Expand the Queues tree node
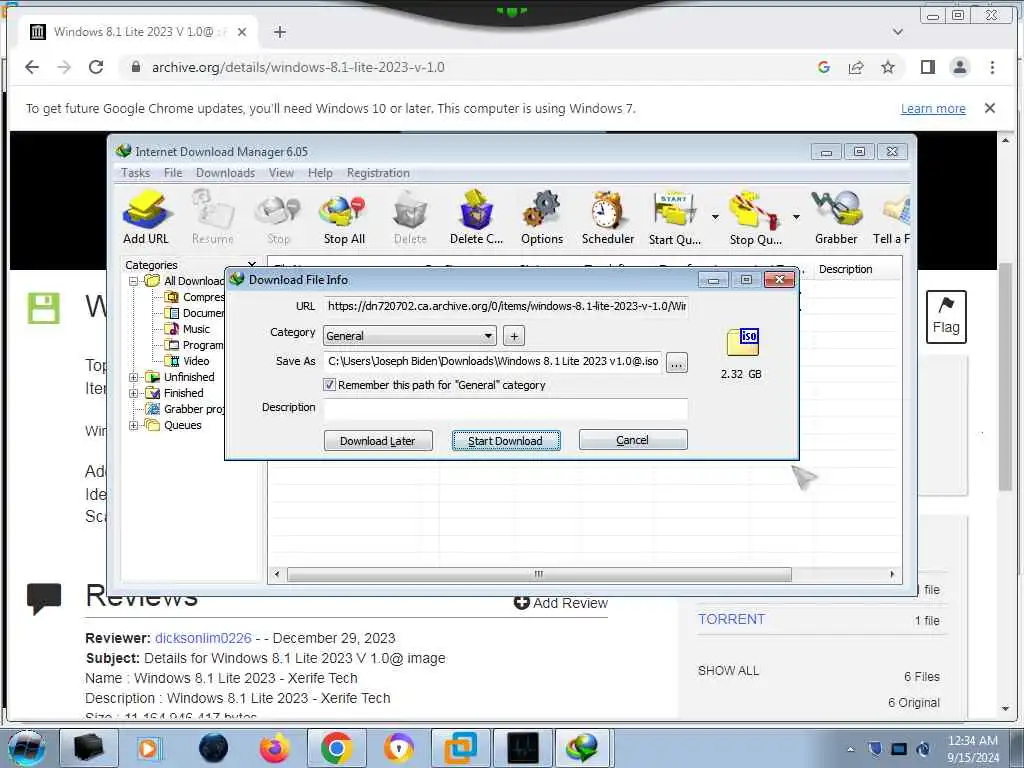The height and width of the screenshot is (768, 1024). point(133,426)
